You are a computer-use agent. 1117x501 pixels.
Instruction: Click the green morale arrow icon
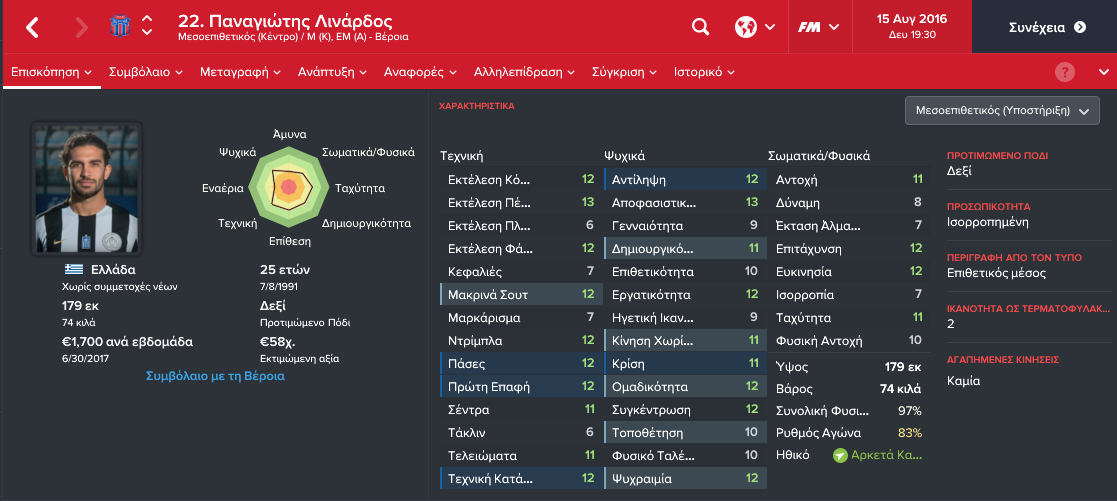coord(840,455)
